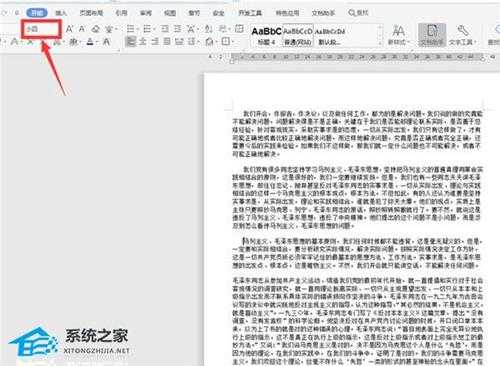Image resolution: width=500 pixels, height=366 pixels.
Task: Toggle align left
Action: [x=130, y=42]
